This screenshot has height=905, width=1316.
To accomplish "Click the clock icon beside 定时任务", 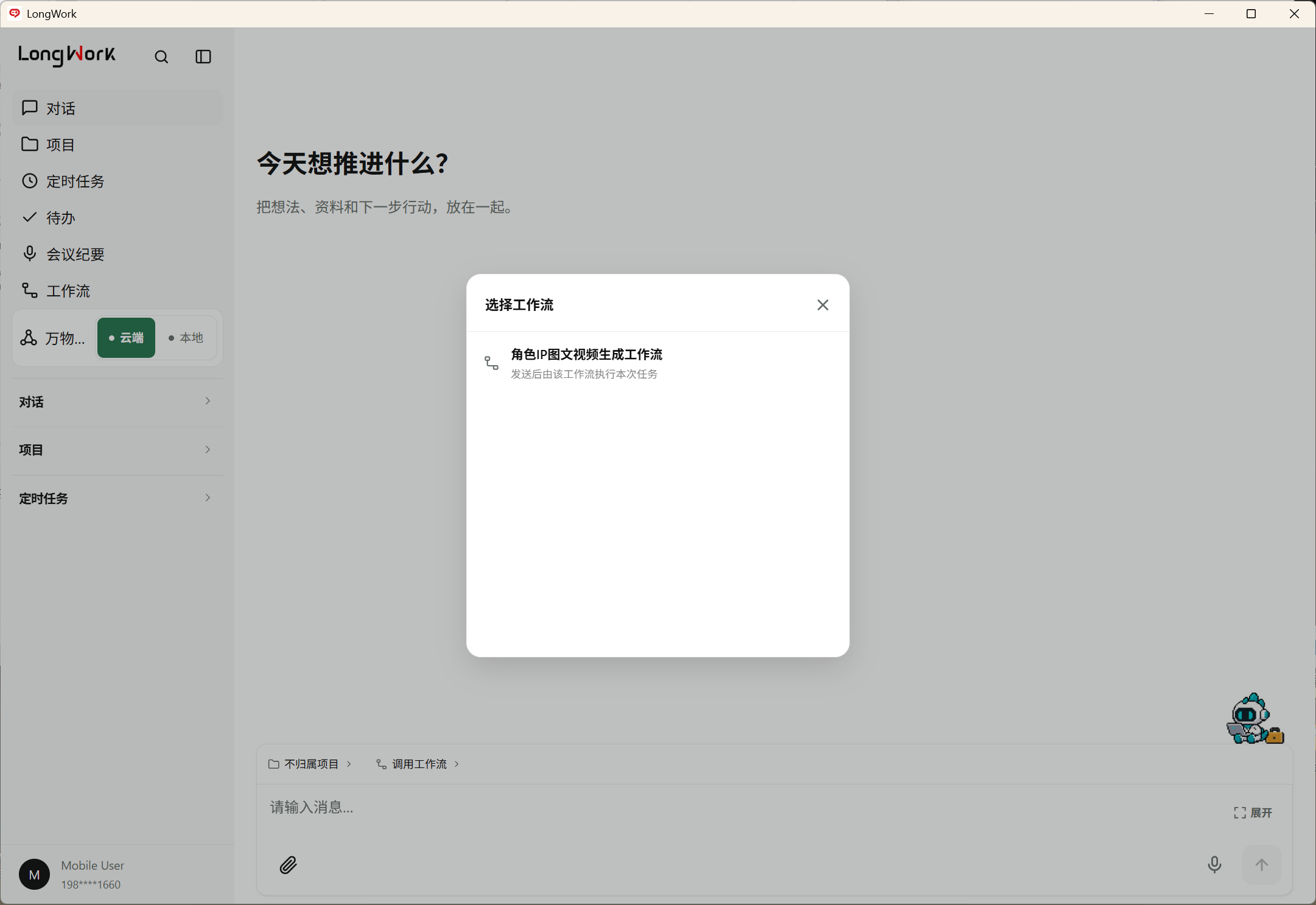I will point(29,181).
